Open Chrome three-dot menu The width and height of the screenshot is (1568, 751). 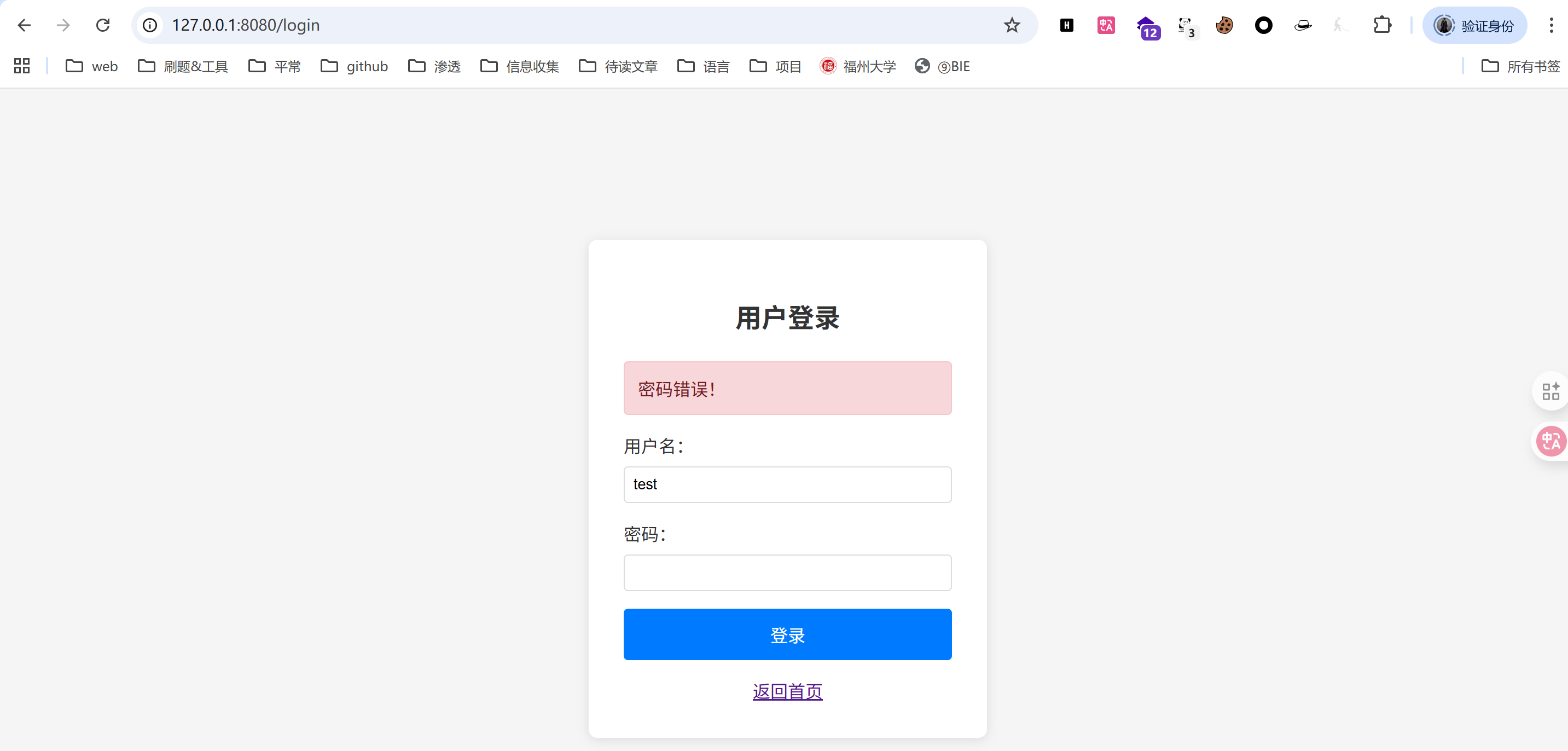point(1551,25)
